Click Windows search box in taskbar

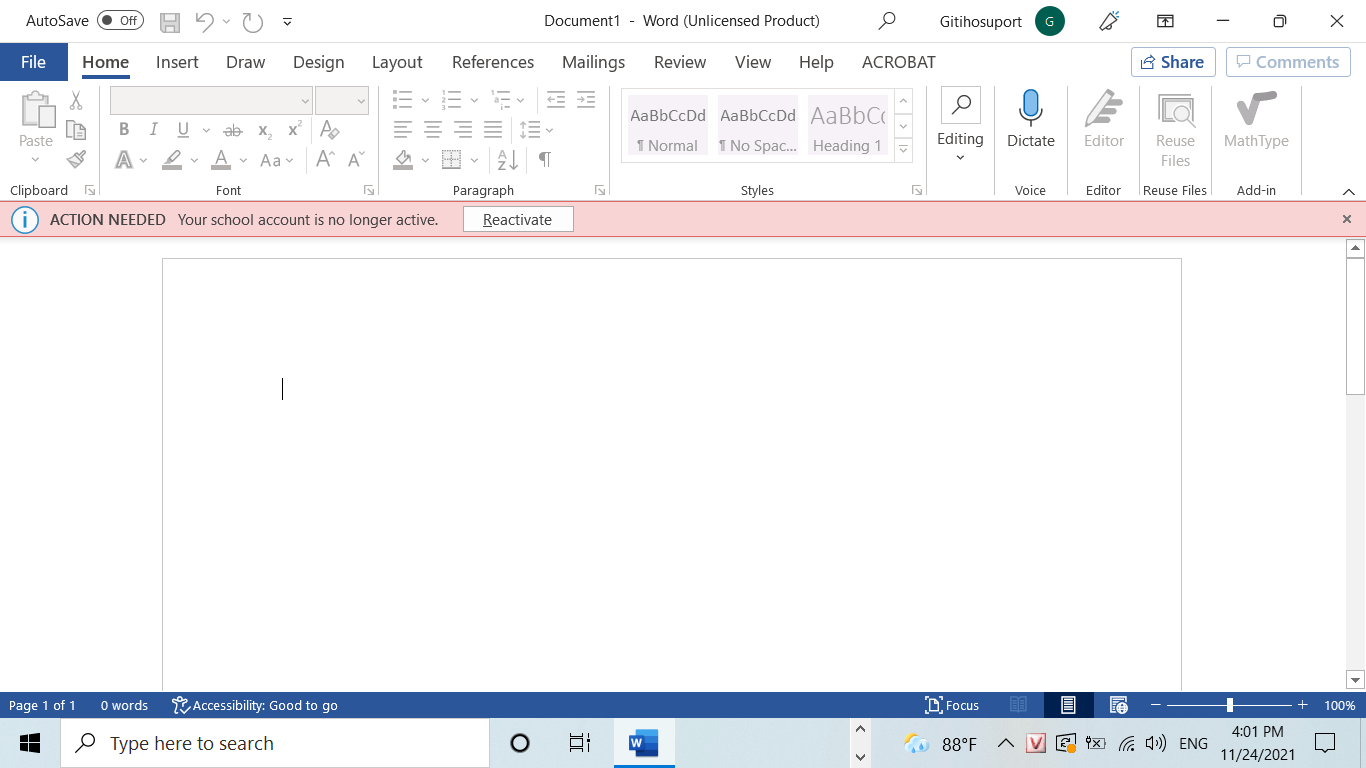pos(275,743)
